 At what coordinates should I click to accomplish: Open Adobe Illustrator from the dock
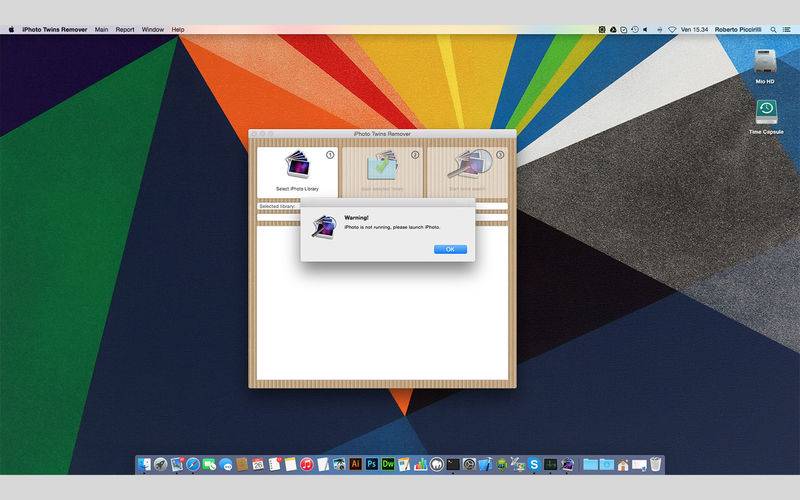click(356, 464)
